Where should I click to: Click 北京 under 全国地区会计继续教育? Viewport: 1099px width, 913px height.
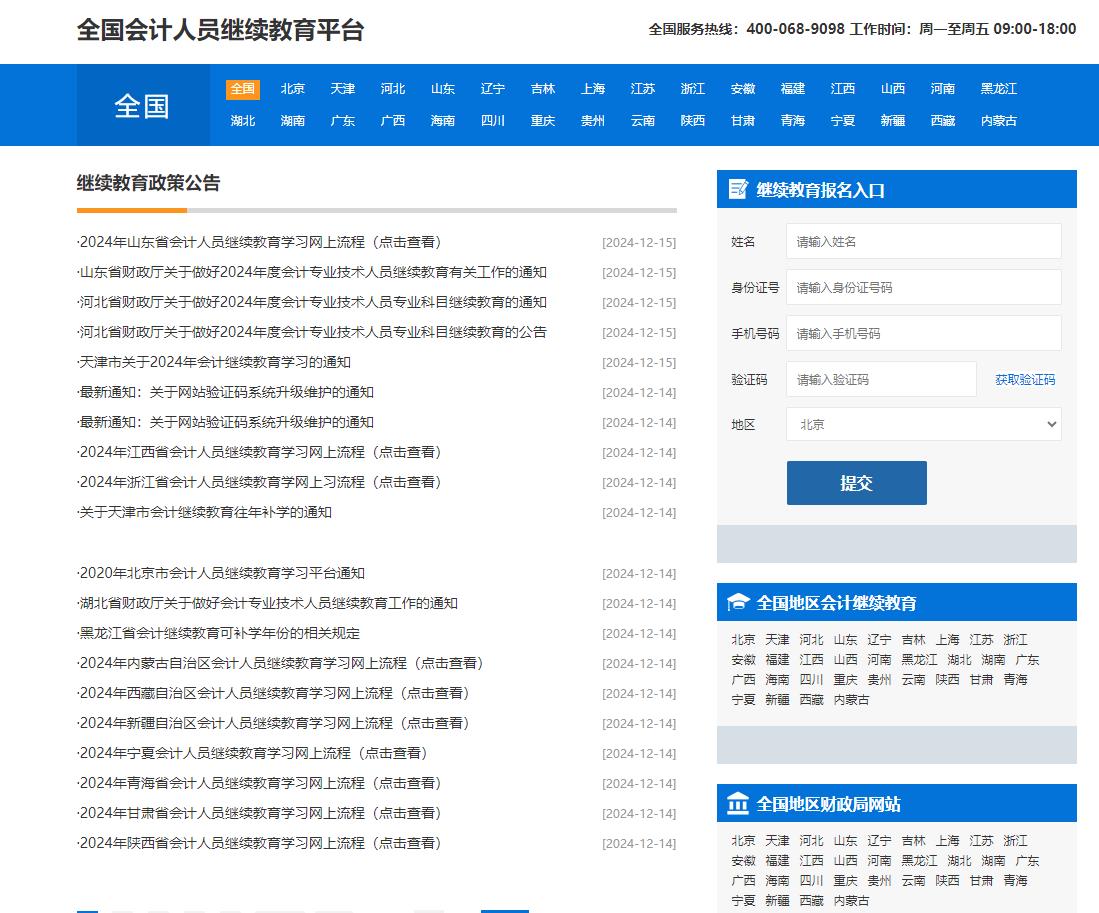pyautogui.click(x=743, y=640)
